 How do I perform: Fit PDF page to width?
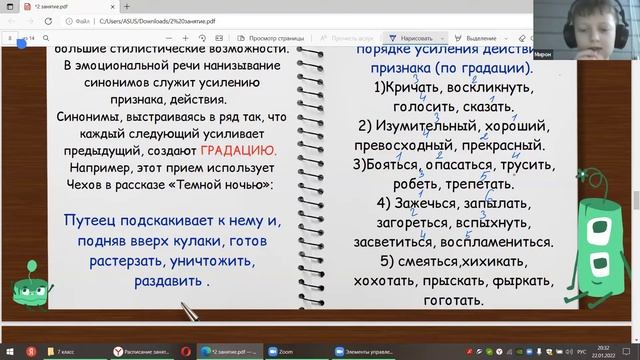coord(219,38)
